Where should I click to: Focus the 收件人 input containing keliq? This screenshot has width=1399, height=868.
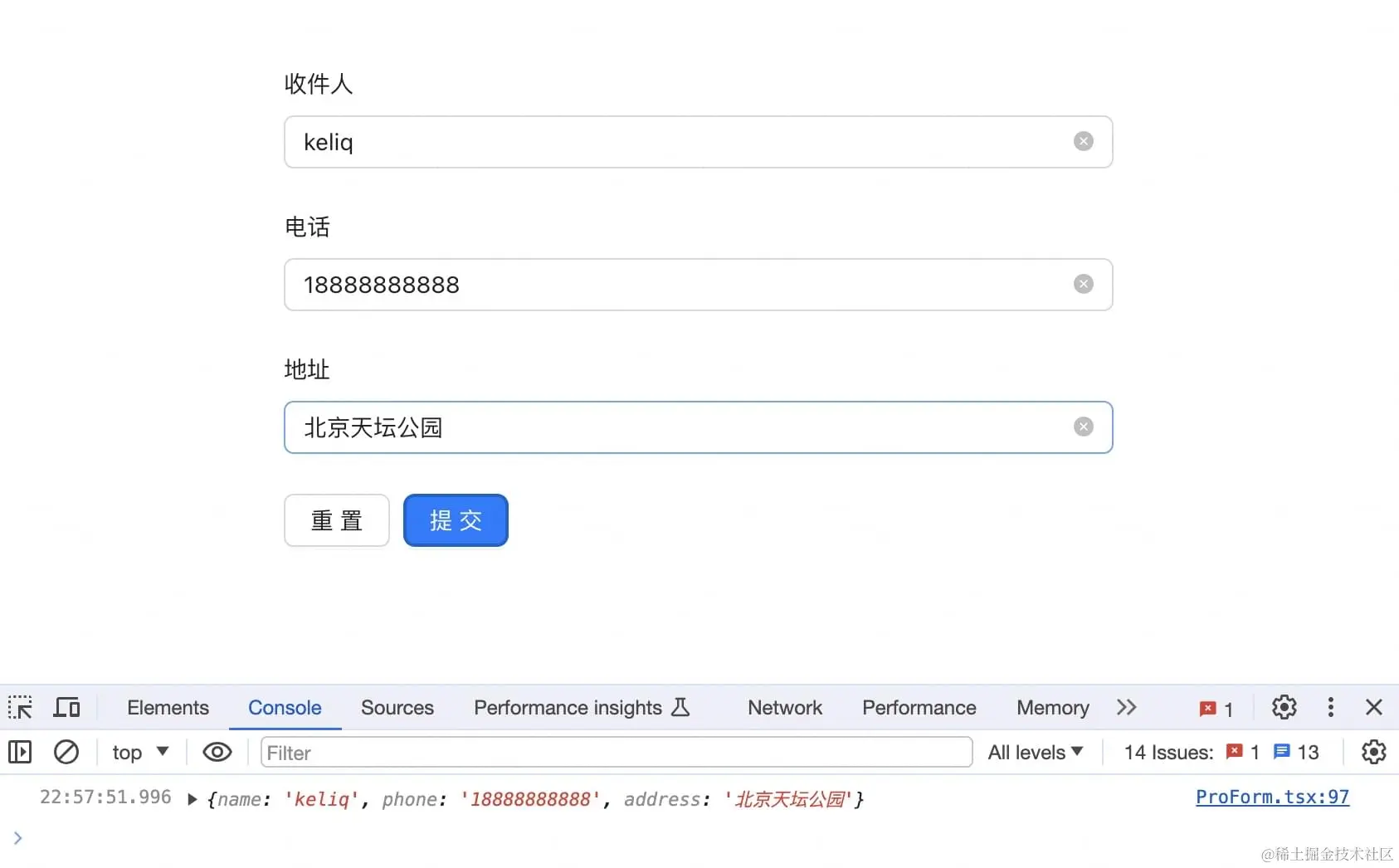click(x=698, y=142)
